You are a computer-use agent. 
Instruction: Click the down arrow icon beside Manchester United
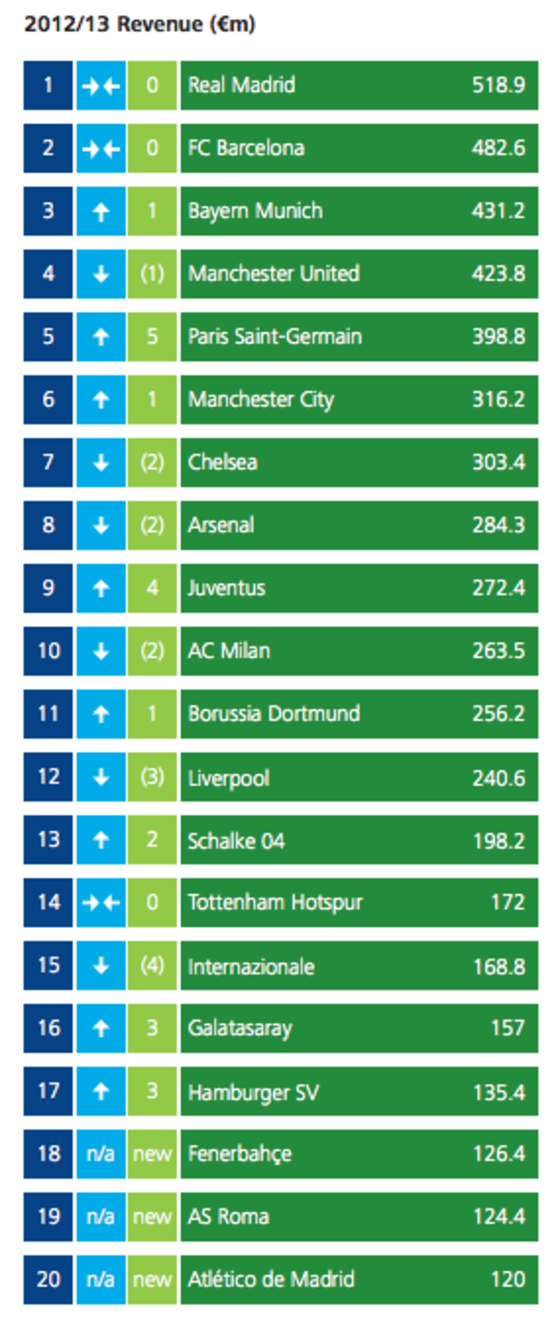pos(100,274)
